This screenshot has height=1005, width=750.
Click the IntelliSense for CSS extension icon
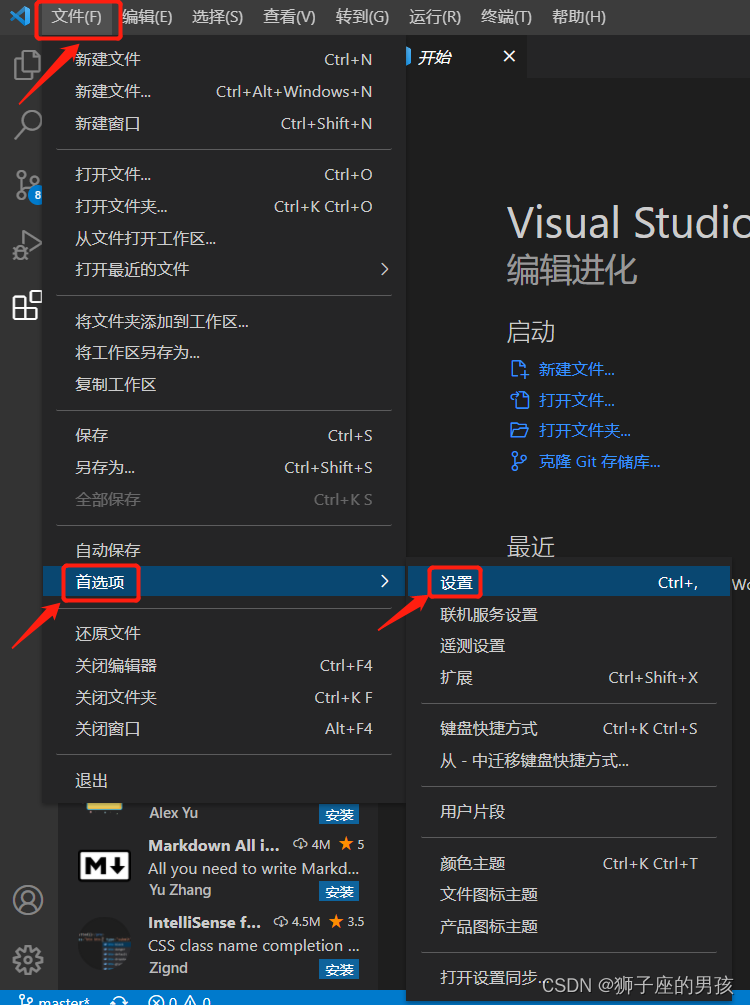[x=104, y=943]
